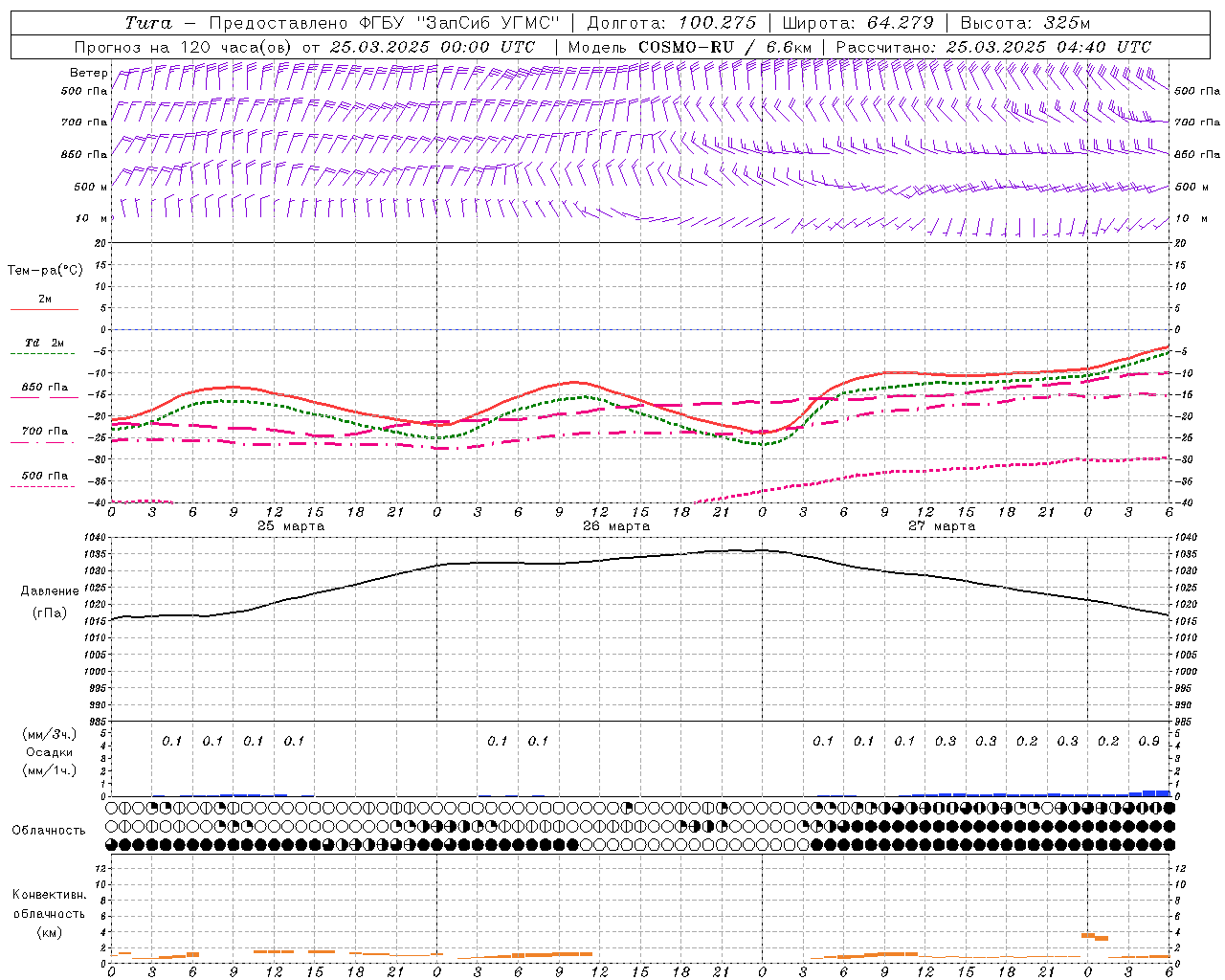Click the Td 2м dew point legend entry
The image size is (1225, 980).
click(44, 343)
